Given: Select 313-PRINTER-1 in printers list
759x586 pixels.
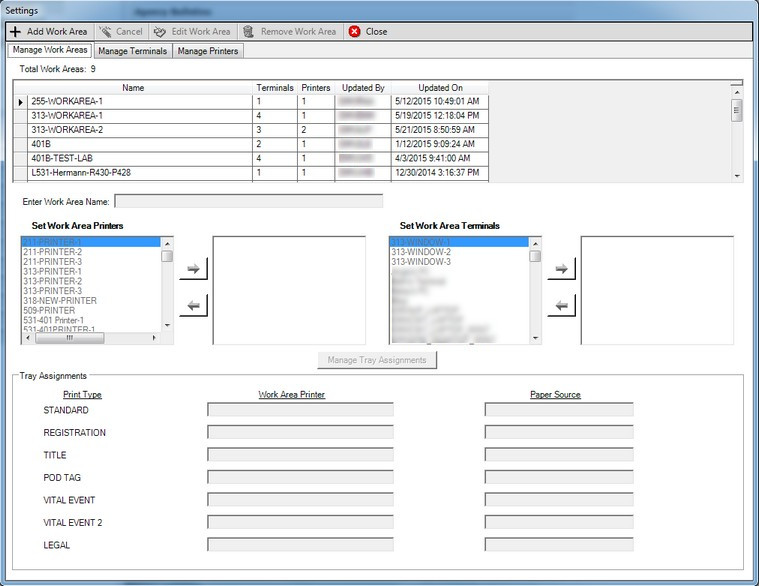Looking at the screenshot, I should click(91, 271).
